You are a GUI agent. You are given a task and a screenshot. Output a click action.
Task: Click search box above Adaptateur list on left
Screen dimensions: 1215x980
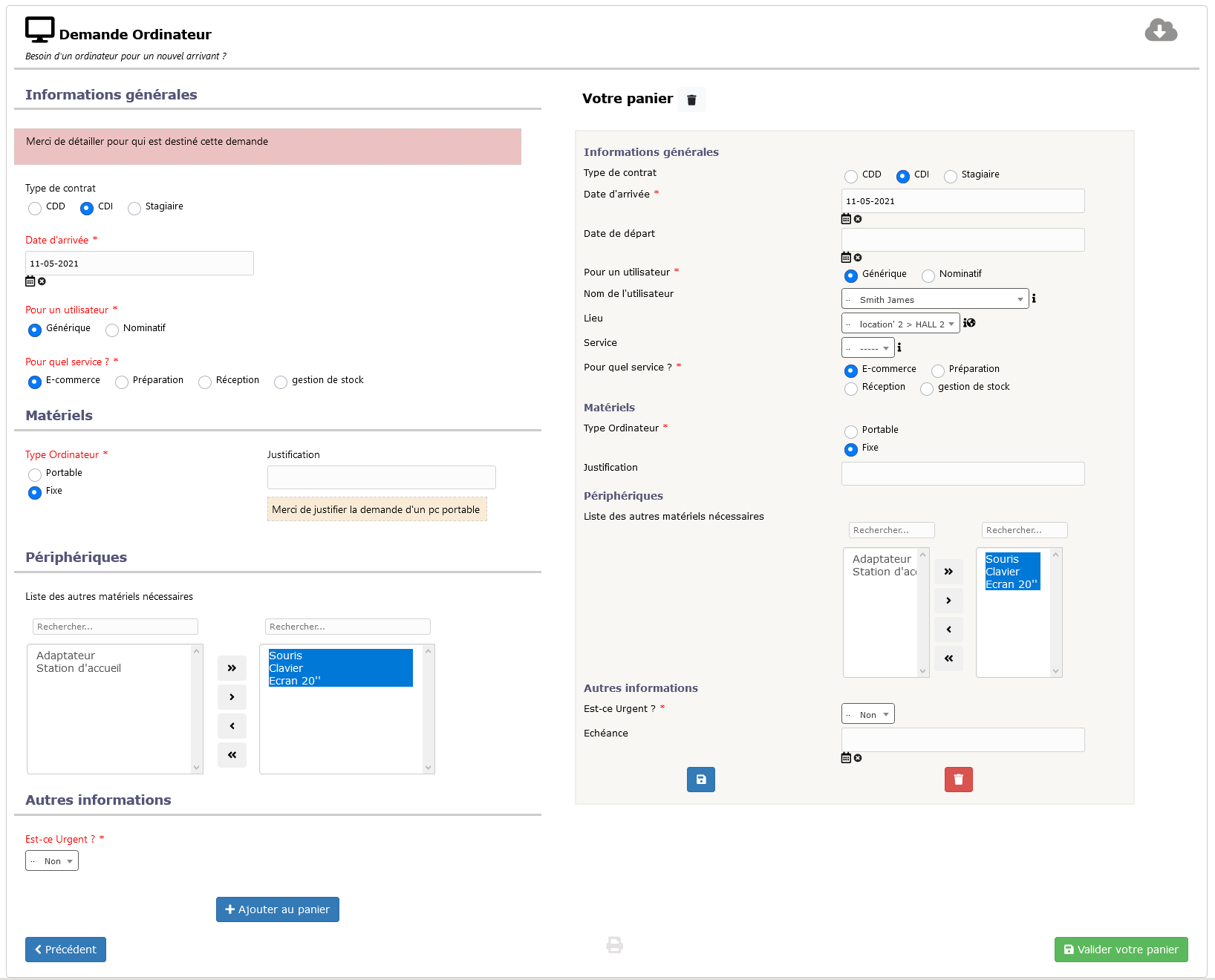[x=115, y=627]
